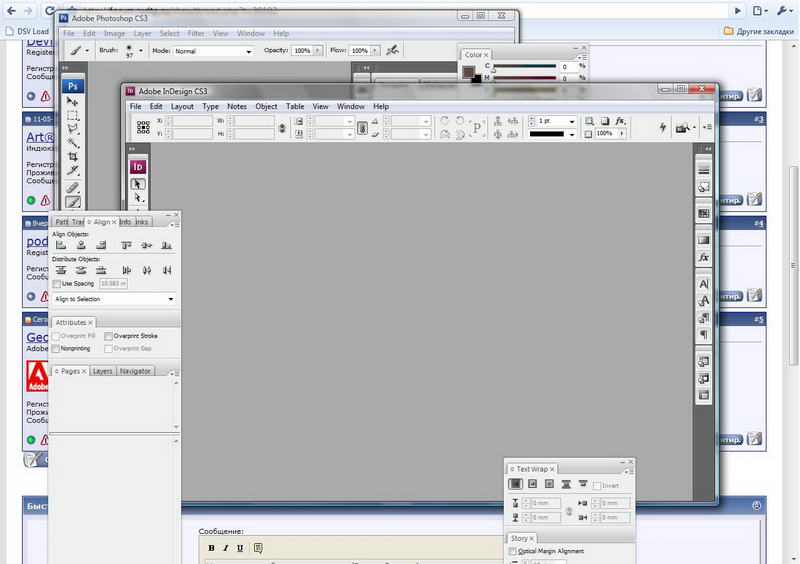Viewport: 800px width, 564px height.
Task: Select Jump object wrap icon
Action: [x=566, y=484]
